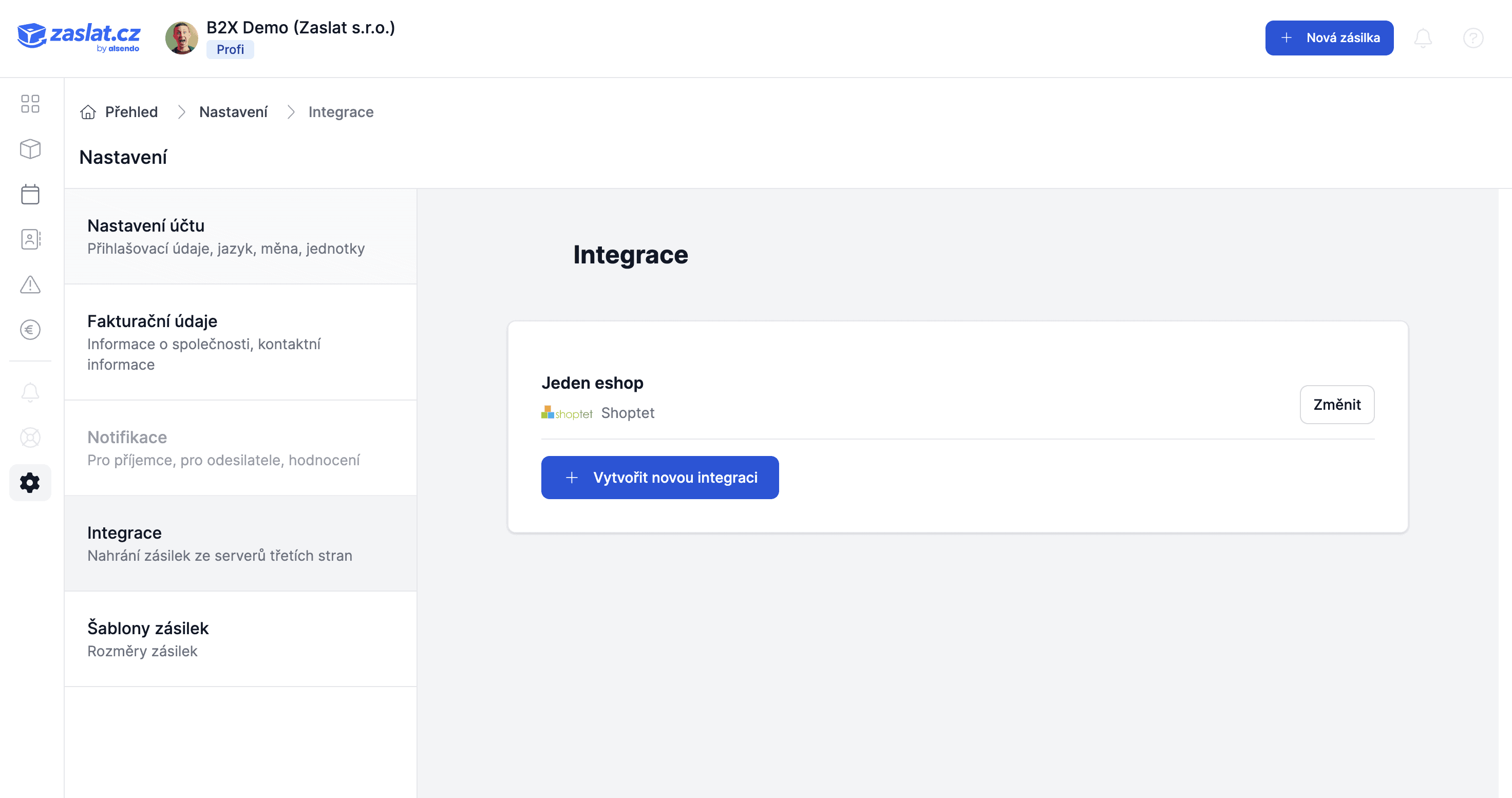Viewport: 1512px width, 798px height.
Task: Open the warning triangle icon in sidebar
Action: tap(30, 284)
